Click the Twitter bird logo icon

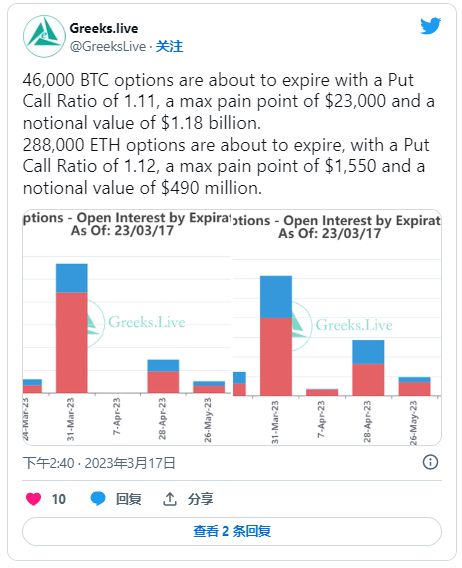(x=430, y=26)
